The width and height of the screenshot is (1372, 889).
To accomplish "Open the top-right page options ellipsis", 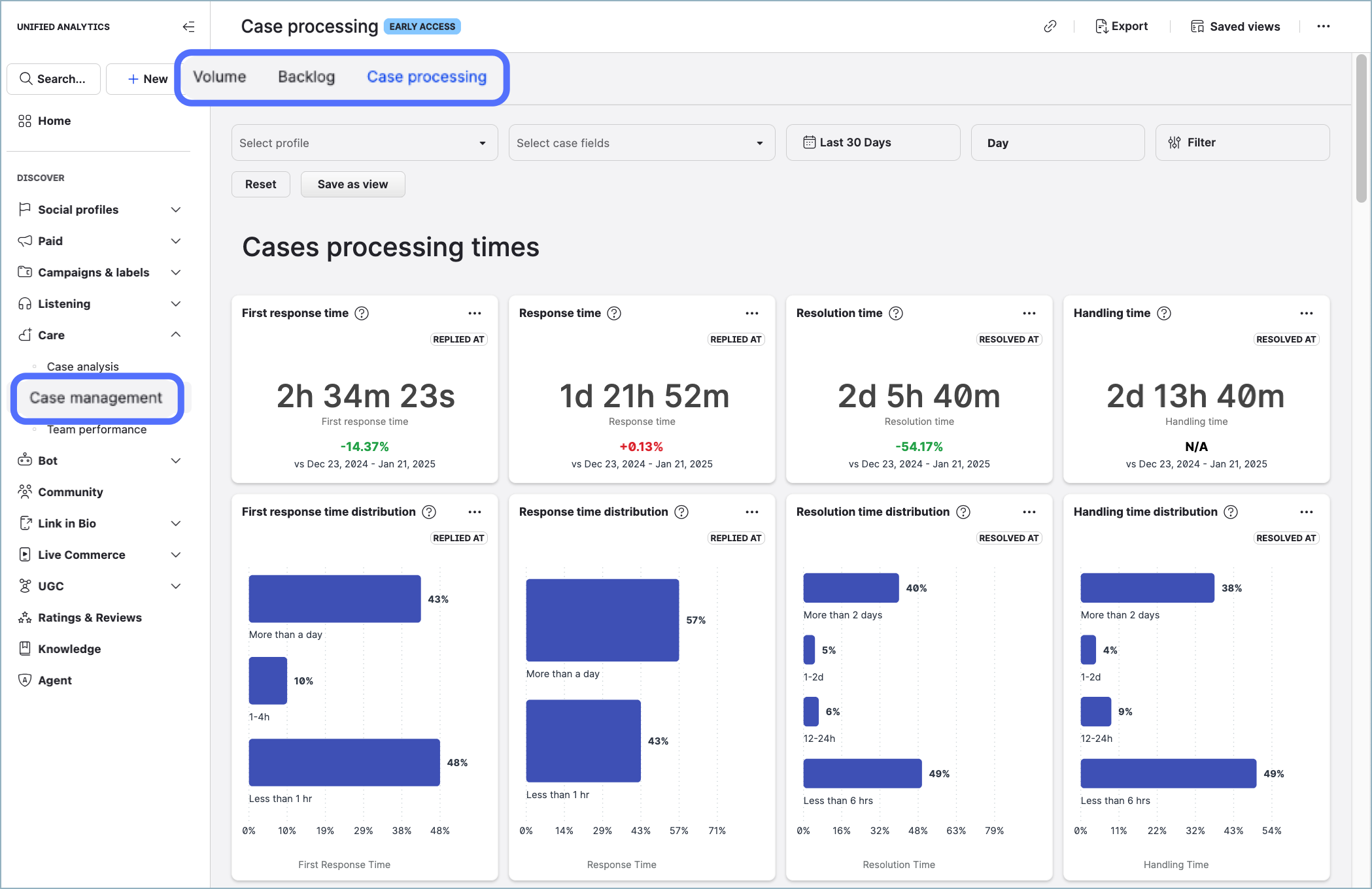I will [1323, 26].
